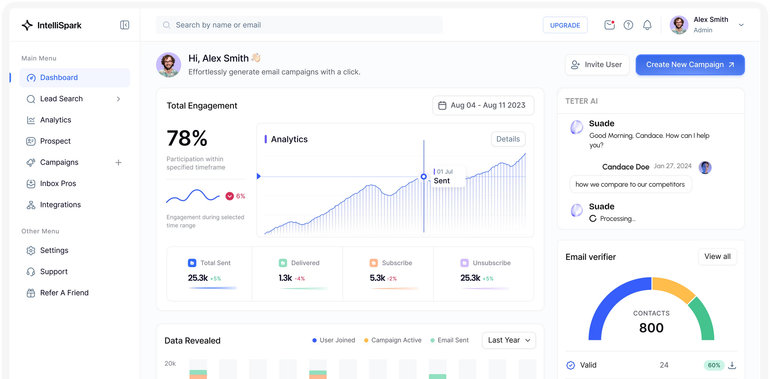The image size is (770, 379).
Task: Toggle Campaign Active legend series
Action: 392,340
